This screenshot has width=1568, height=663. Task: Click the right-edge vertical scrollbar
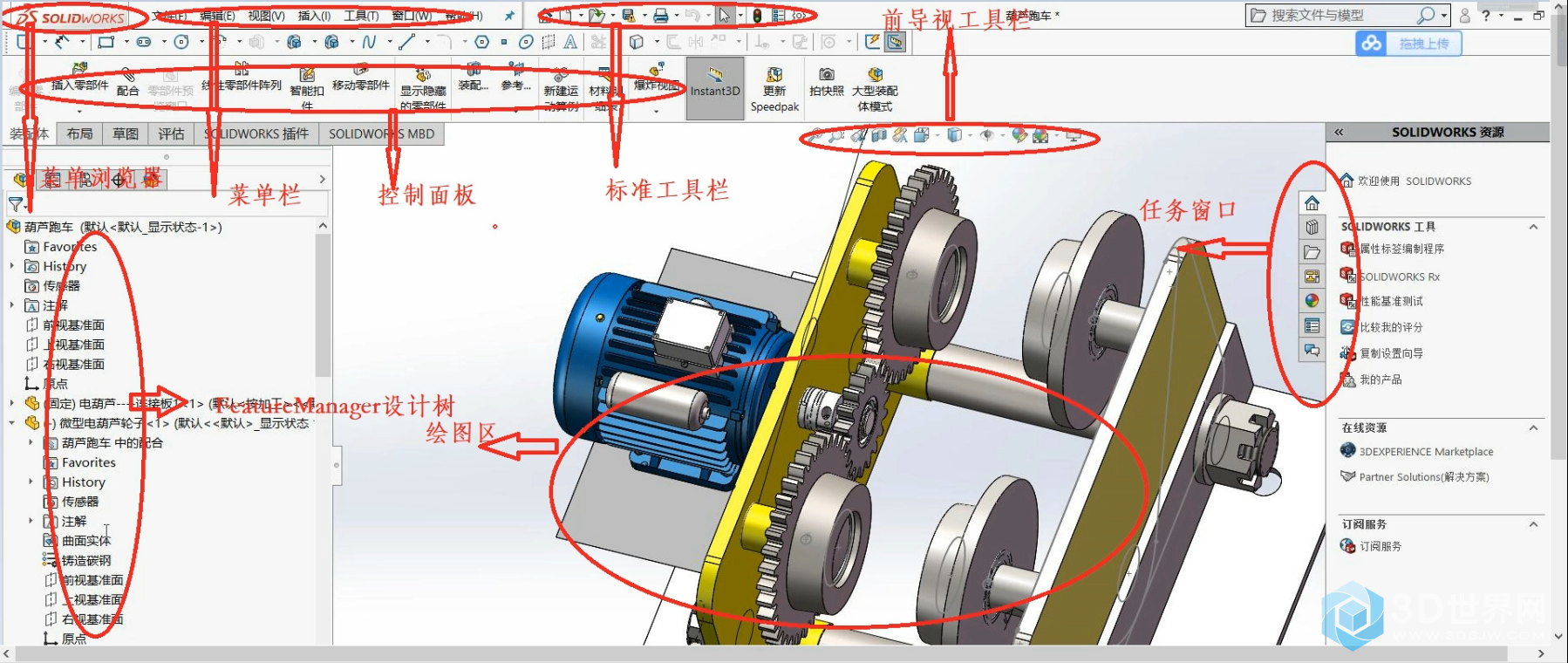point(1560,35)
